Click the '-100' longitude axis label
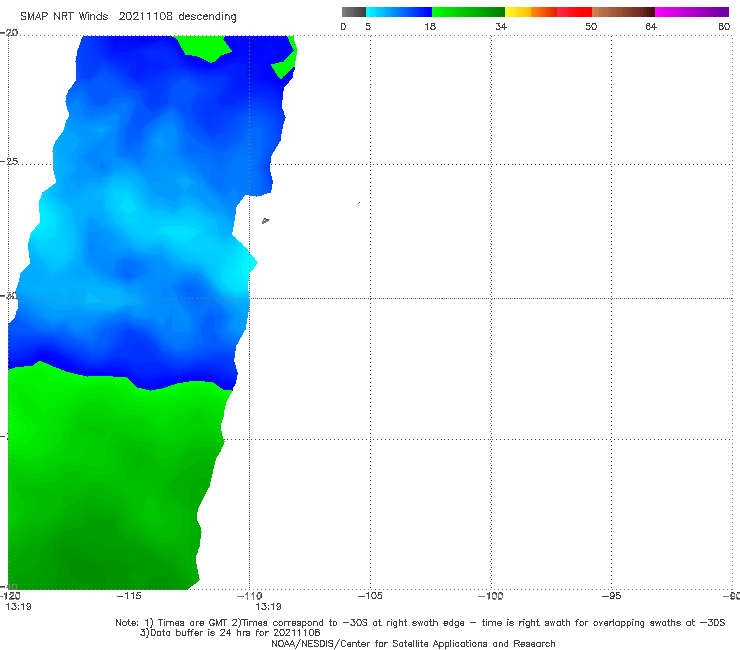 coord(491,596)
